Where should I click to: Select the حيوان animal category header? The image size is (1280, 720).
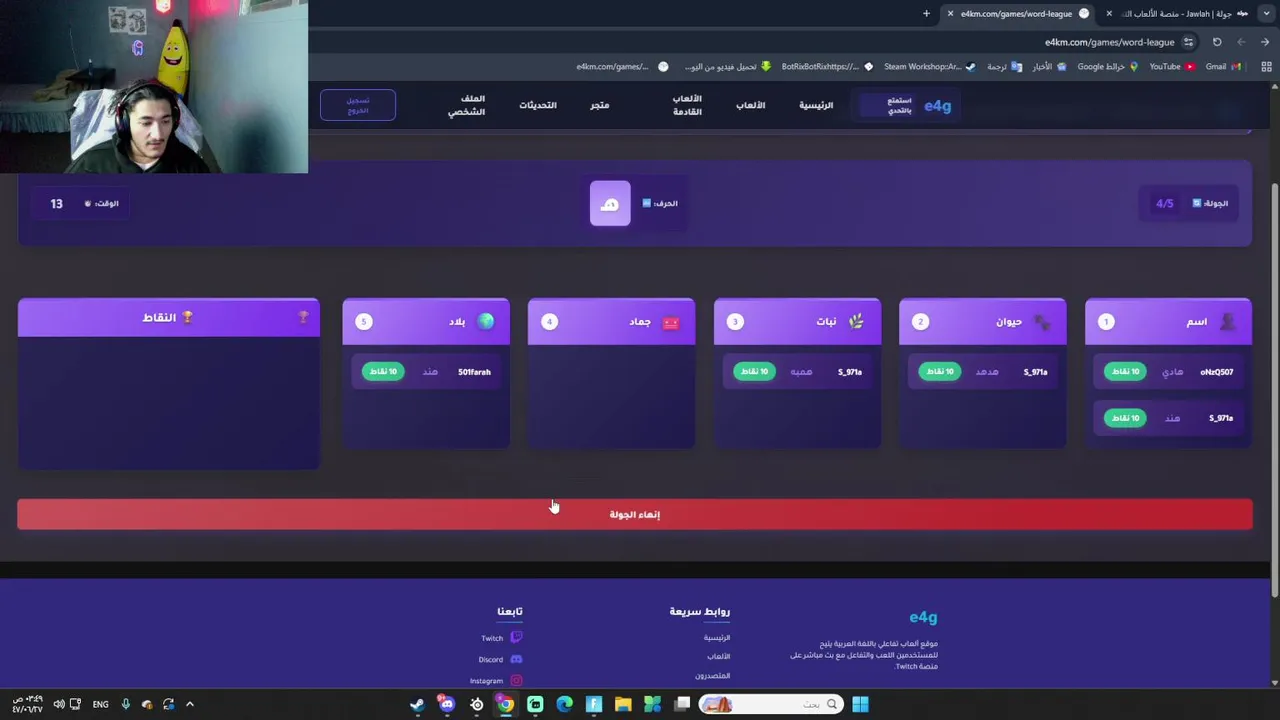983,321
